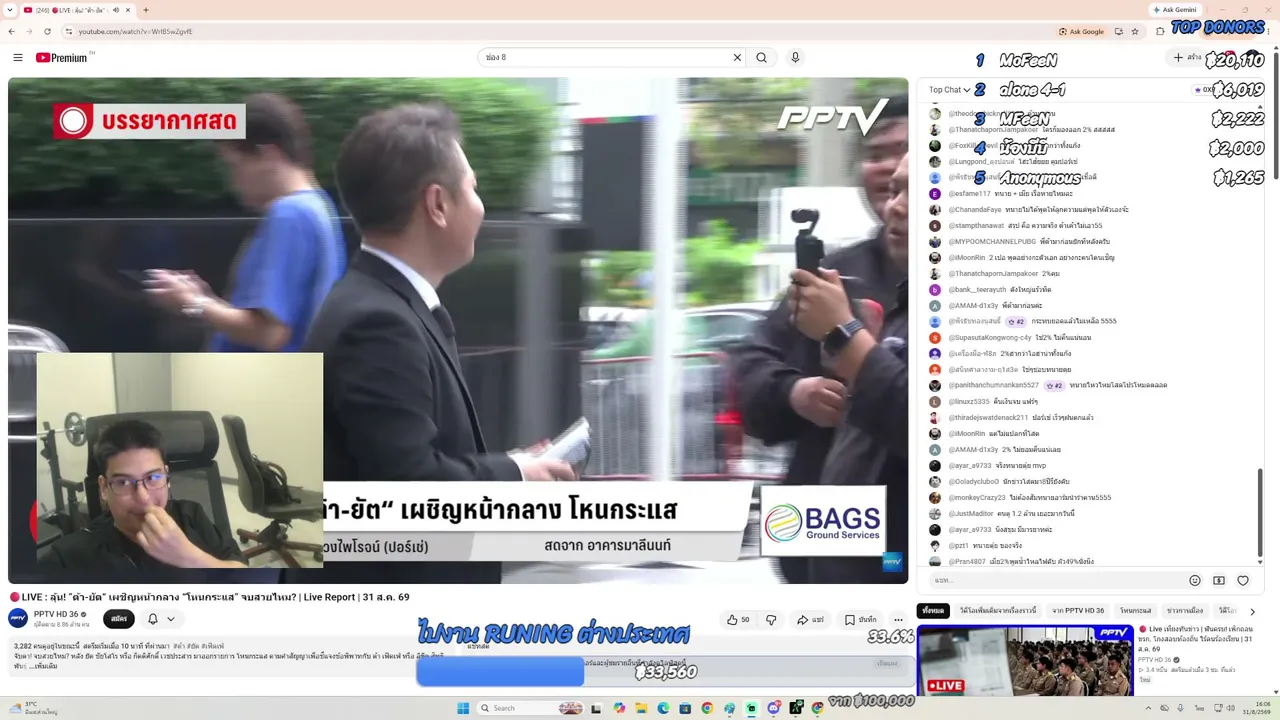Expand the notification bell dropdown
This screenshot has height=720, width=1280.
point(160,619)
